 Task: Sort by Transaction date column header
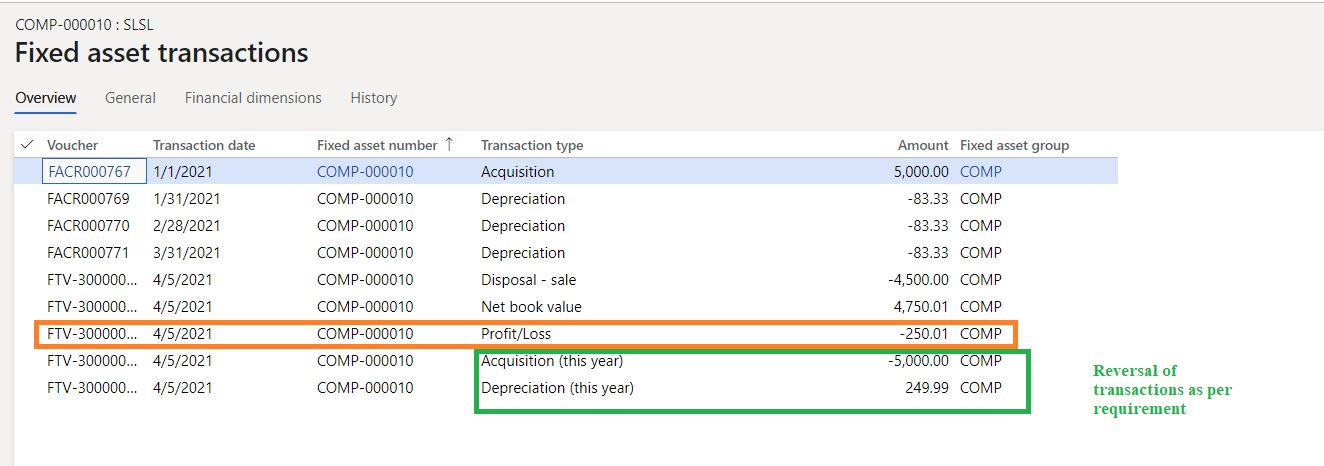(204, 145)
